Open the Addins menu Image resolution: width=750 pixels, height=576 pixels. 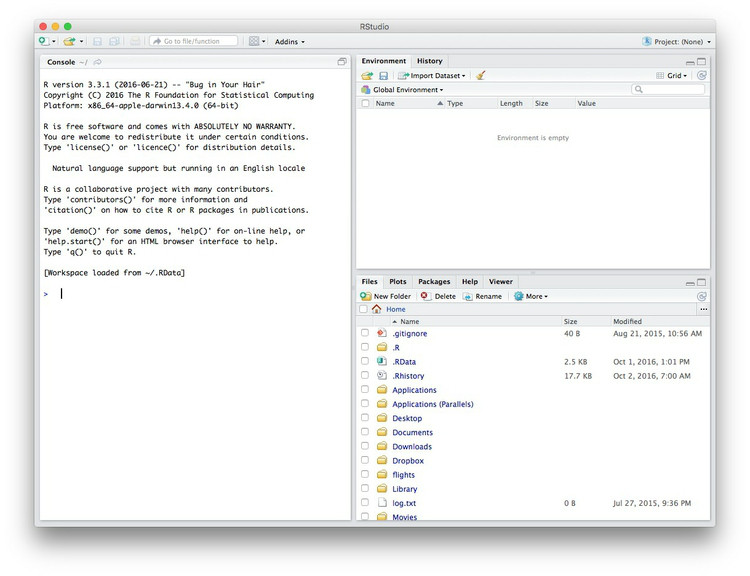289,42
